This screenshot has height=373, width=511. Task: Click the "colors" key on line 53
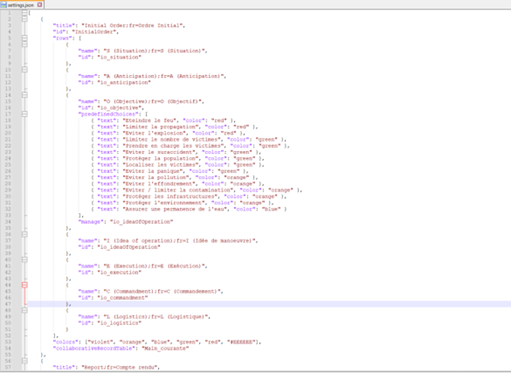[x=66, y=342]
